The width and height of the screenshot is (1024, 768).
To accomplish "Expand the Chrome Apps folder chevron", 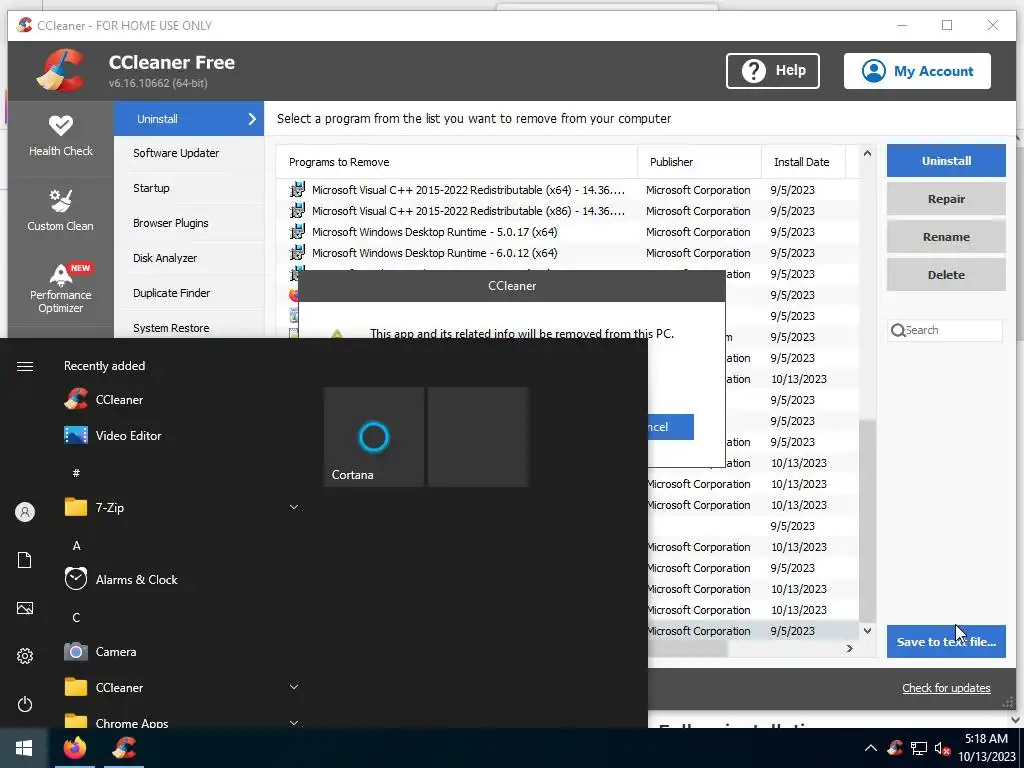I will click(x=294, y=723).
